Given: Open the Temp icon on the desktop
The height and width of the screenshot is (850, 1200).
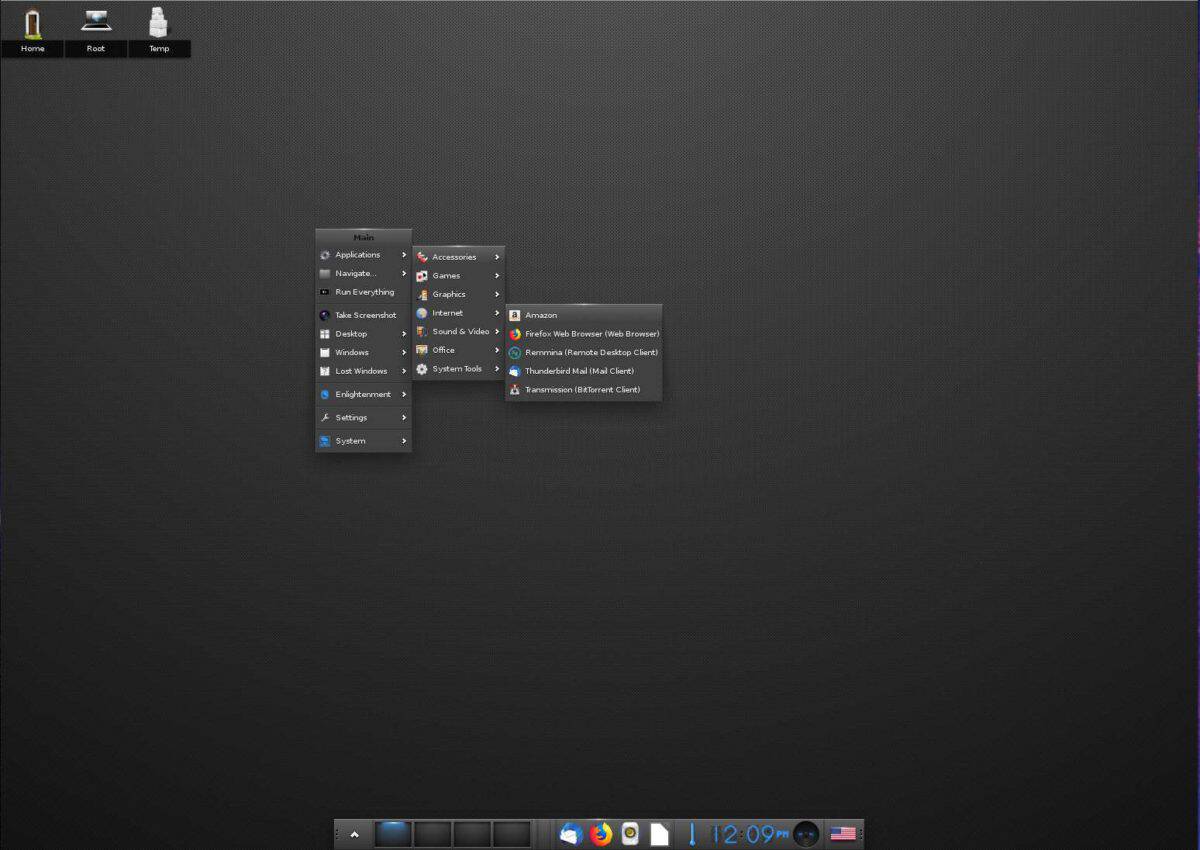Looking at the screenshot, I should coord(158,22).
